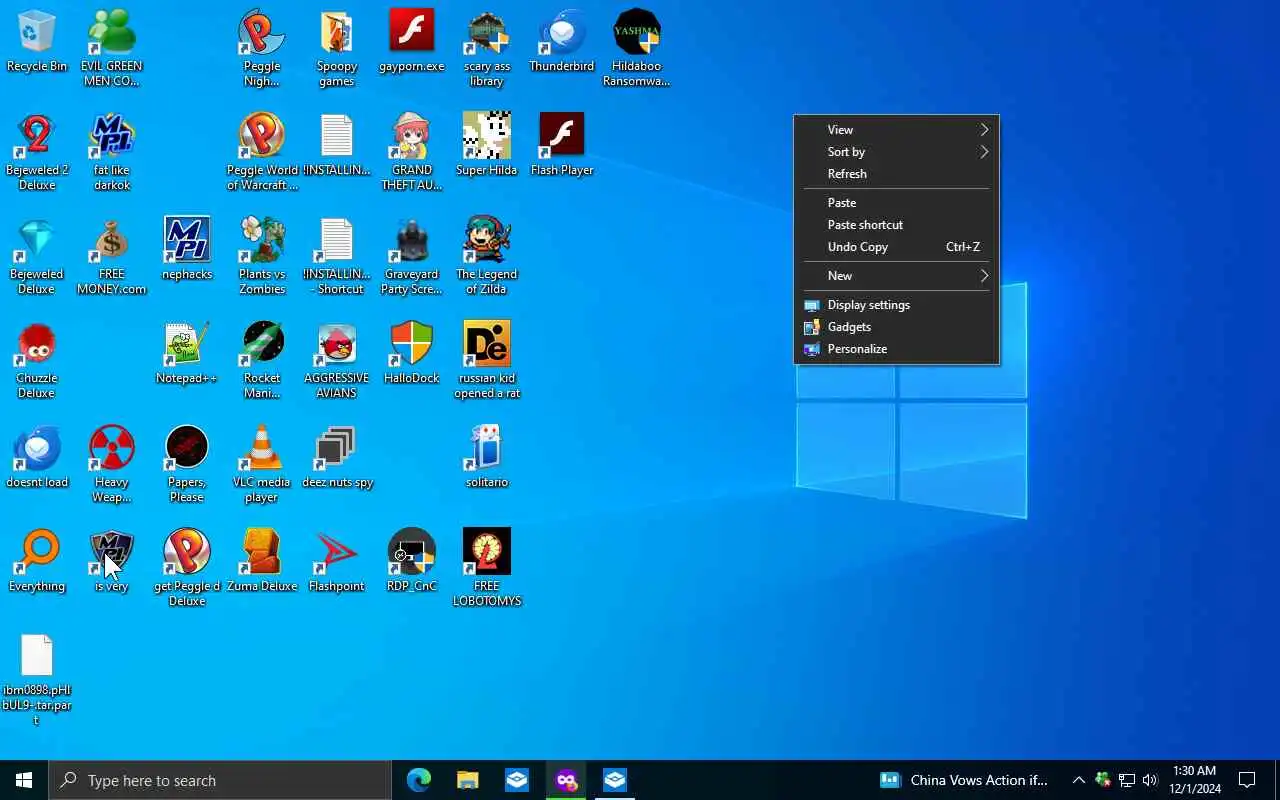Select the Hildaboo Ransomwa... desktop icon
Image resolution: width=1280 pixels, height=800 pixels.
pyautogui.click(x=637, y=49)
